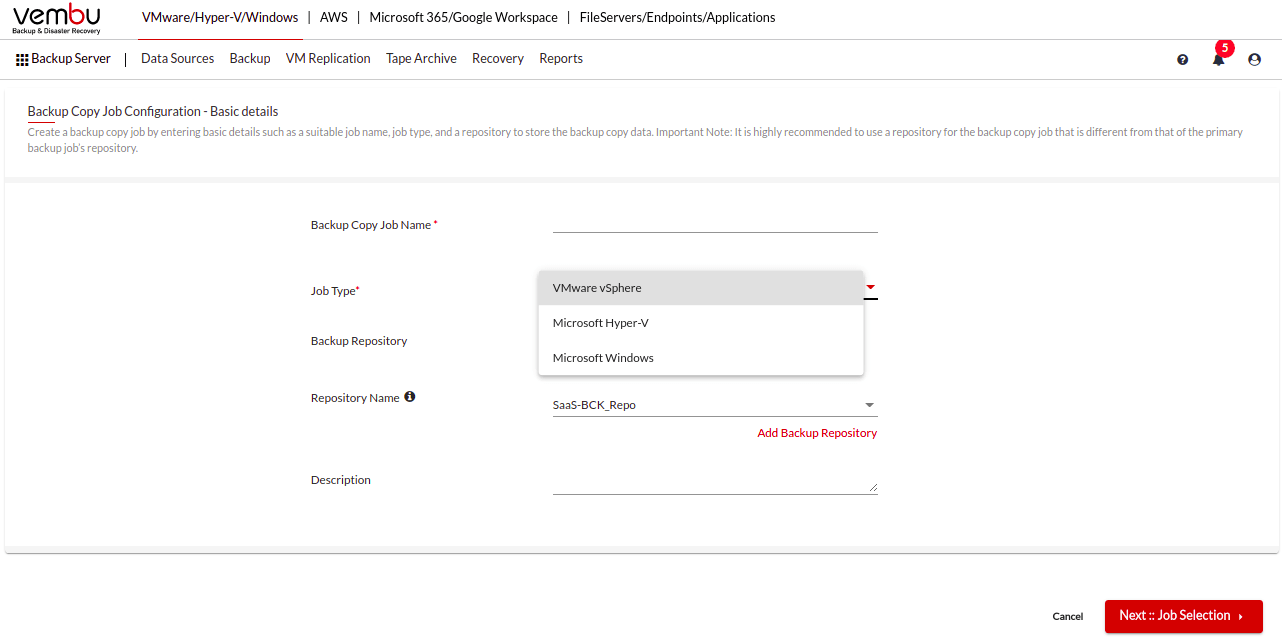The width and height of the screenshot is (1282, 637).
Task: Click the Cancel button
Action: pos(1068,616)
